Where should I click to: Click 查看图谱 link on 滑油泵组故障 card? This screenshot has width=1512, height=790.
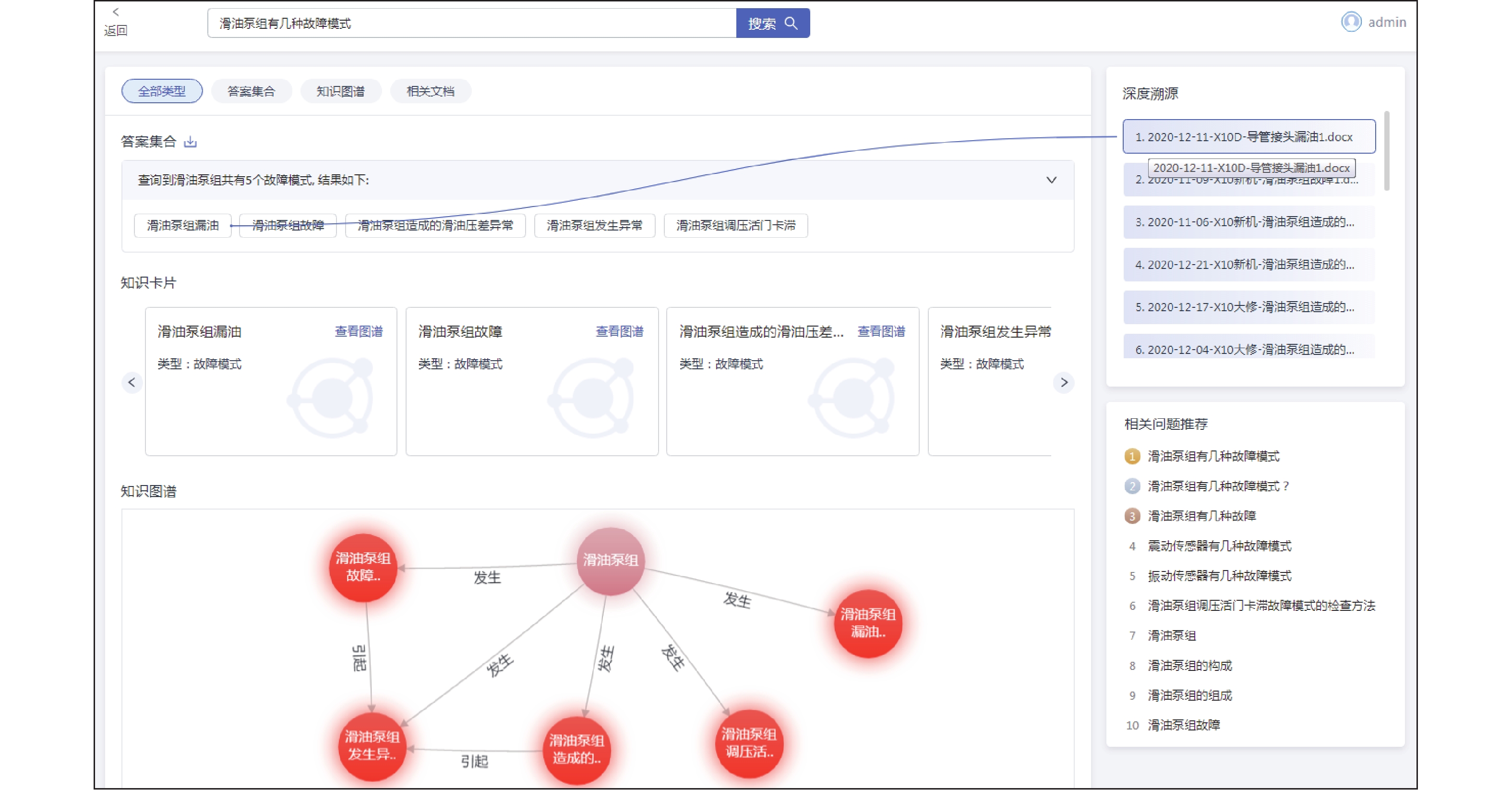[619, 331]
